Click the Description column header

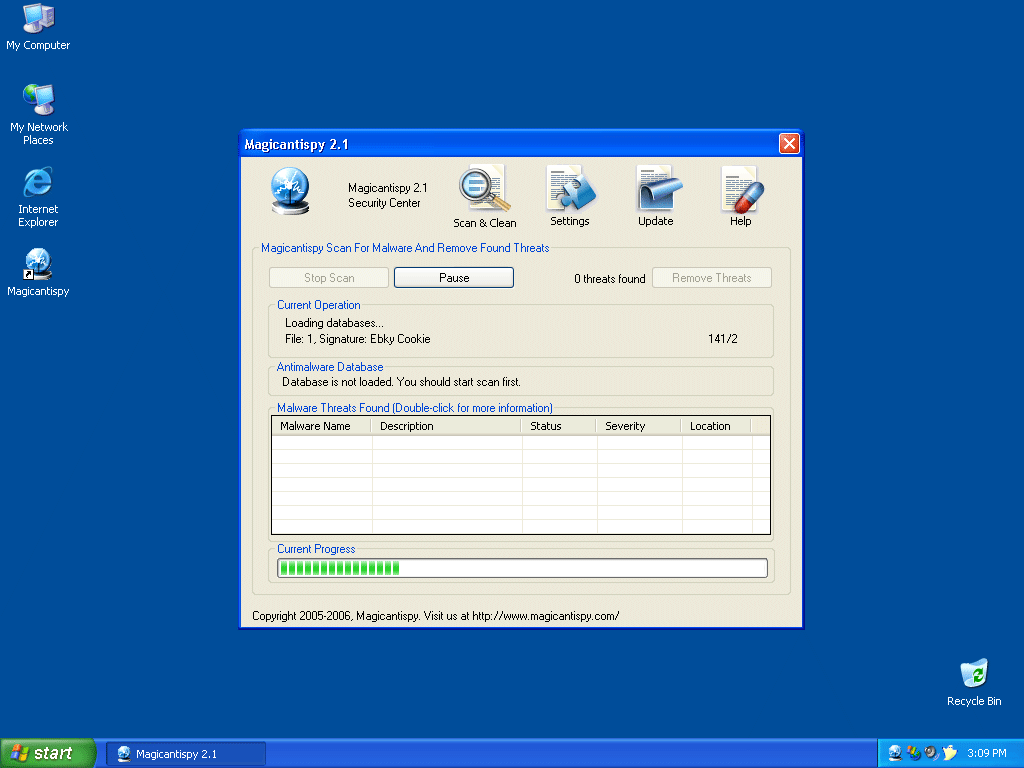click(x=446, y=426)
